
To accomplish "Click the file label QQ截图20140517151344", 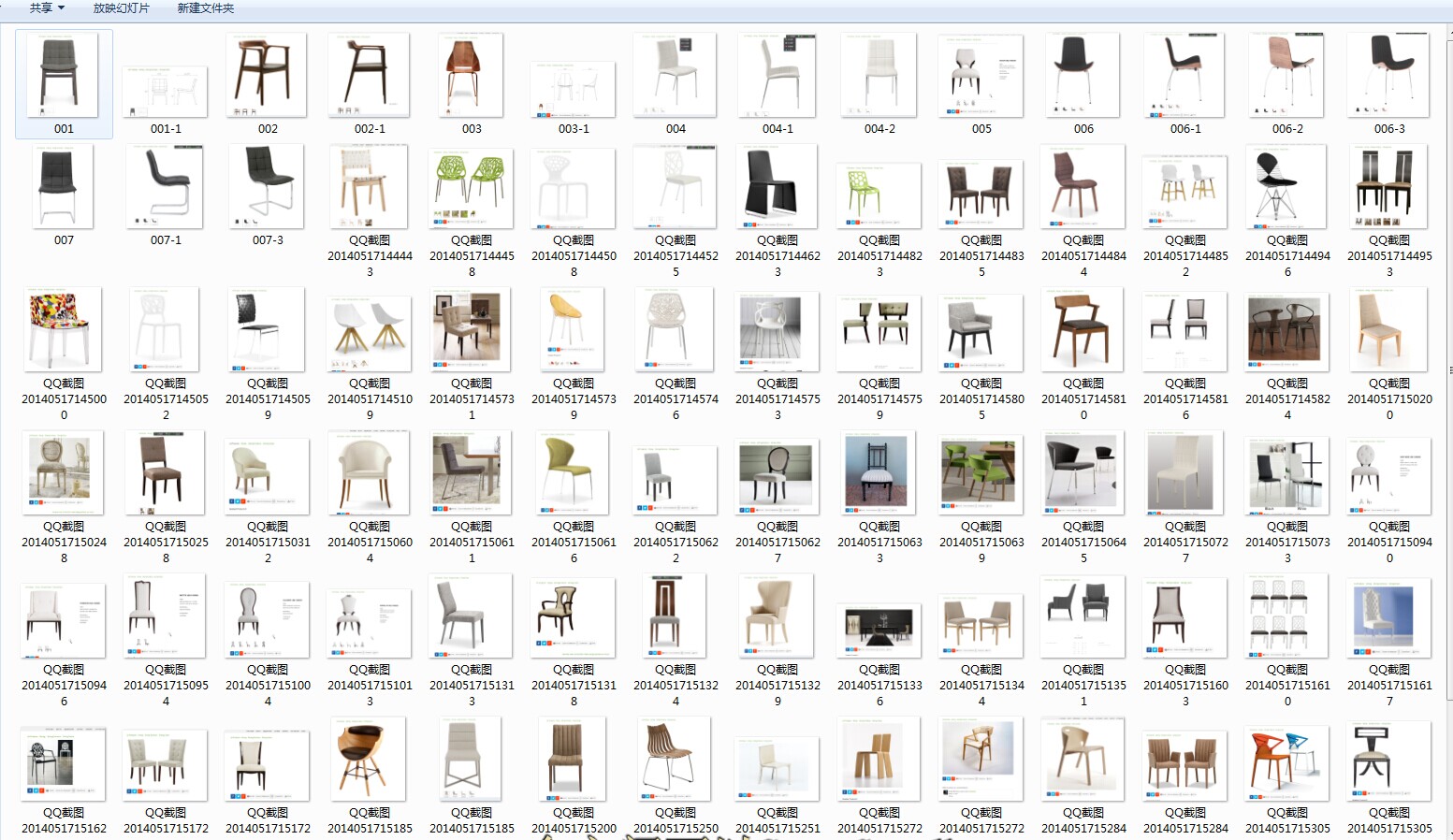I will (981, 685).
